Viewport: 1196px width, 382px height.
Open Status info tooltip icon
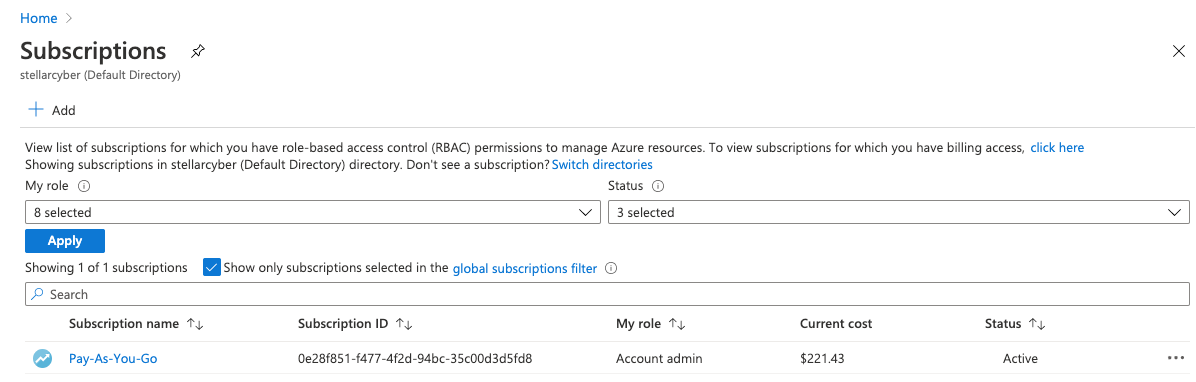(x=658, y=185)
